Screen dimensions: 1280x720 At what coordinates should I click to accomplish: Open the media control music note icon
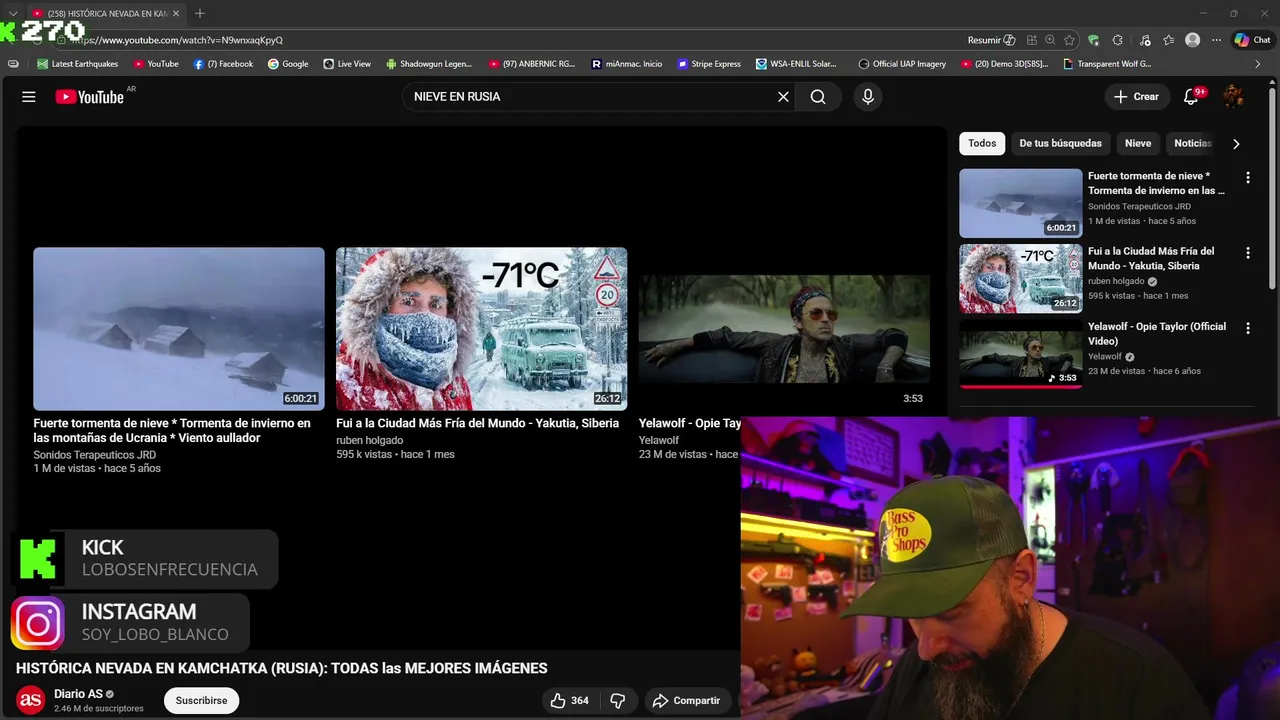coord(1145,40)
